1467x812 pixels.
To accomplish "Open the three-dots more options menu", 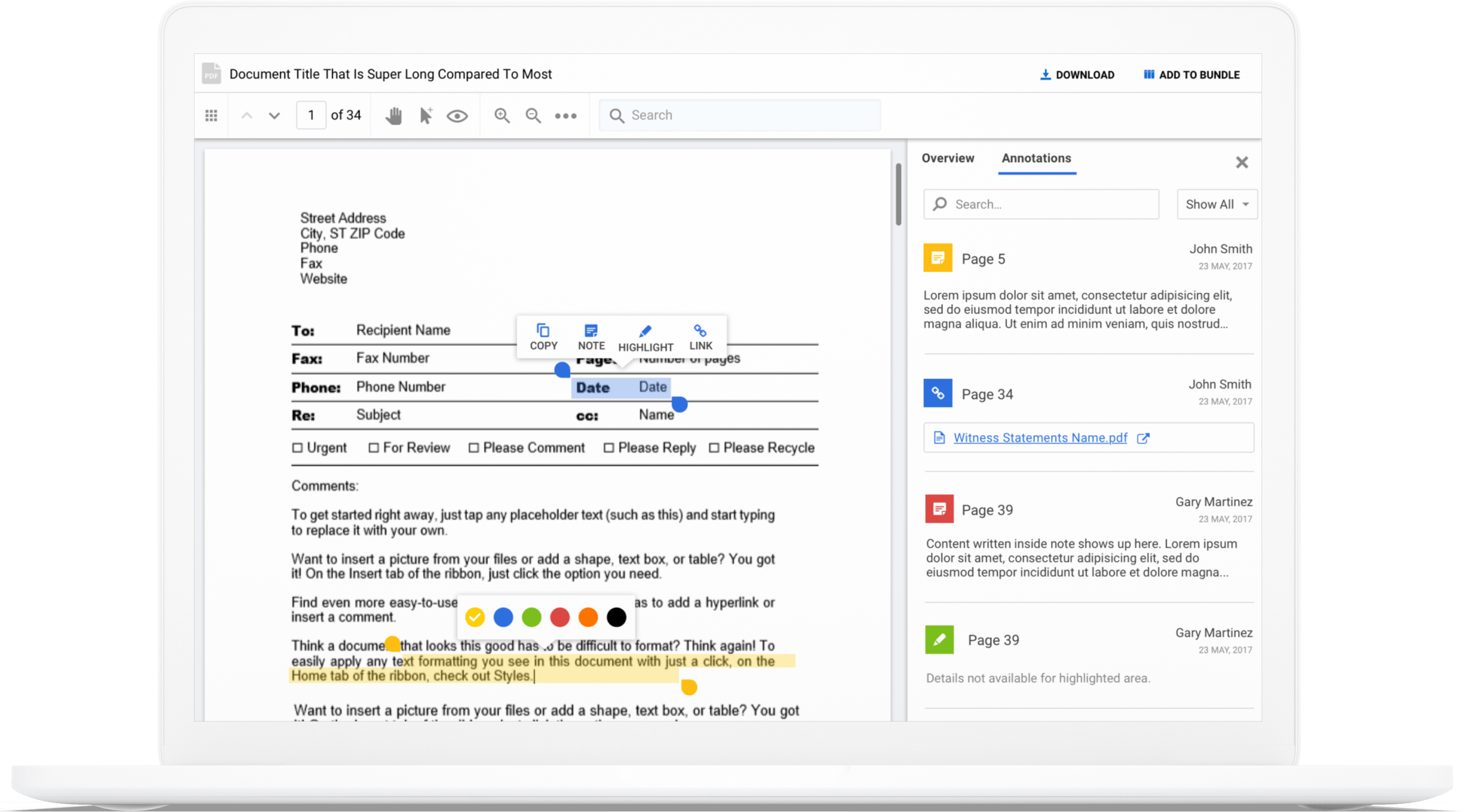I will (566, 116).
